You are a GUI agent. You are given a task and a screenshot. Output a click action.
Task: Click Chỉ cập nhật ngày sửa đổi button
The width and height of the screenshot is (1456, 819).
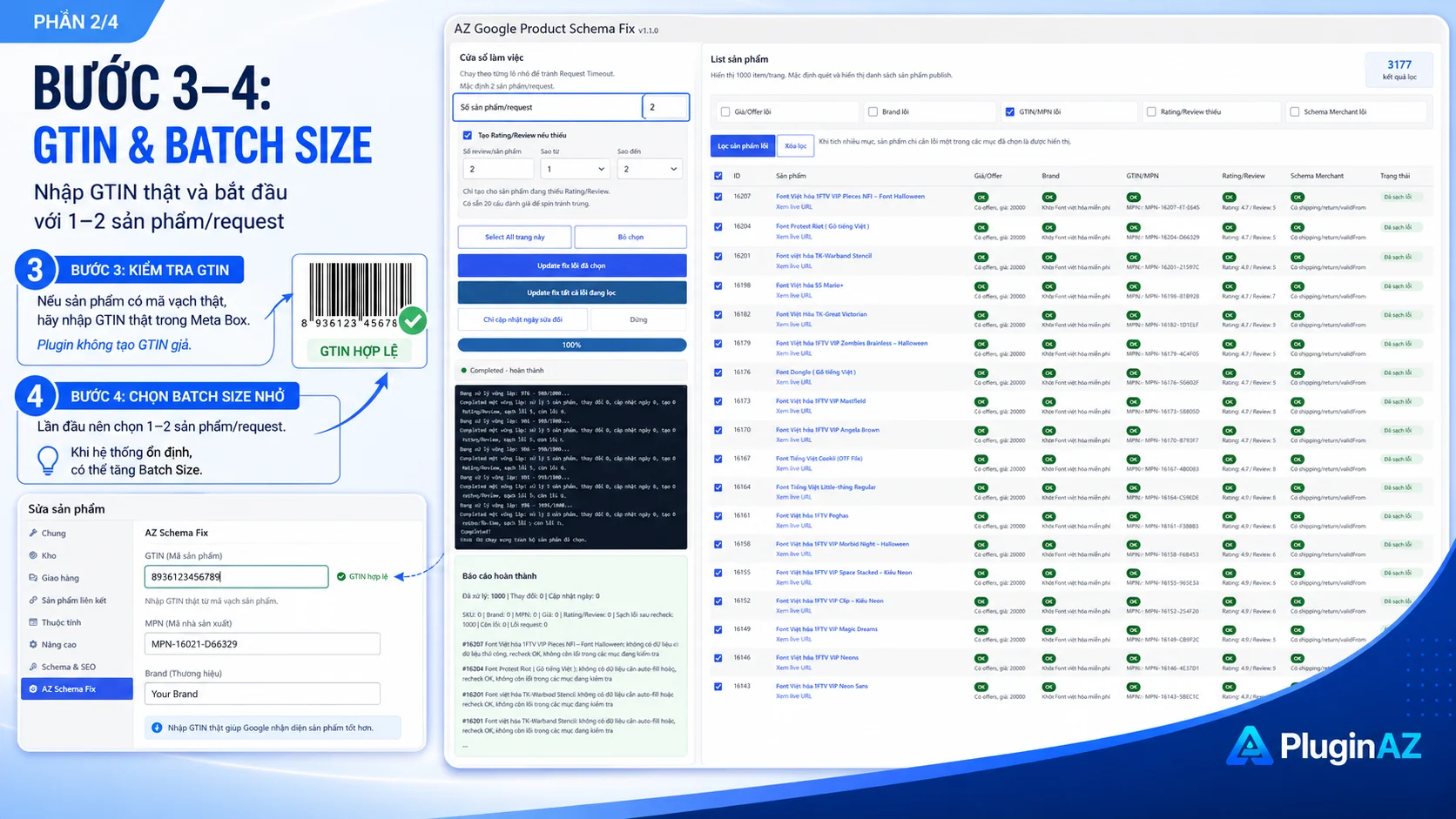tap(522, 319)
